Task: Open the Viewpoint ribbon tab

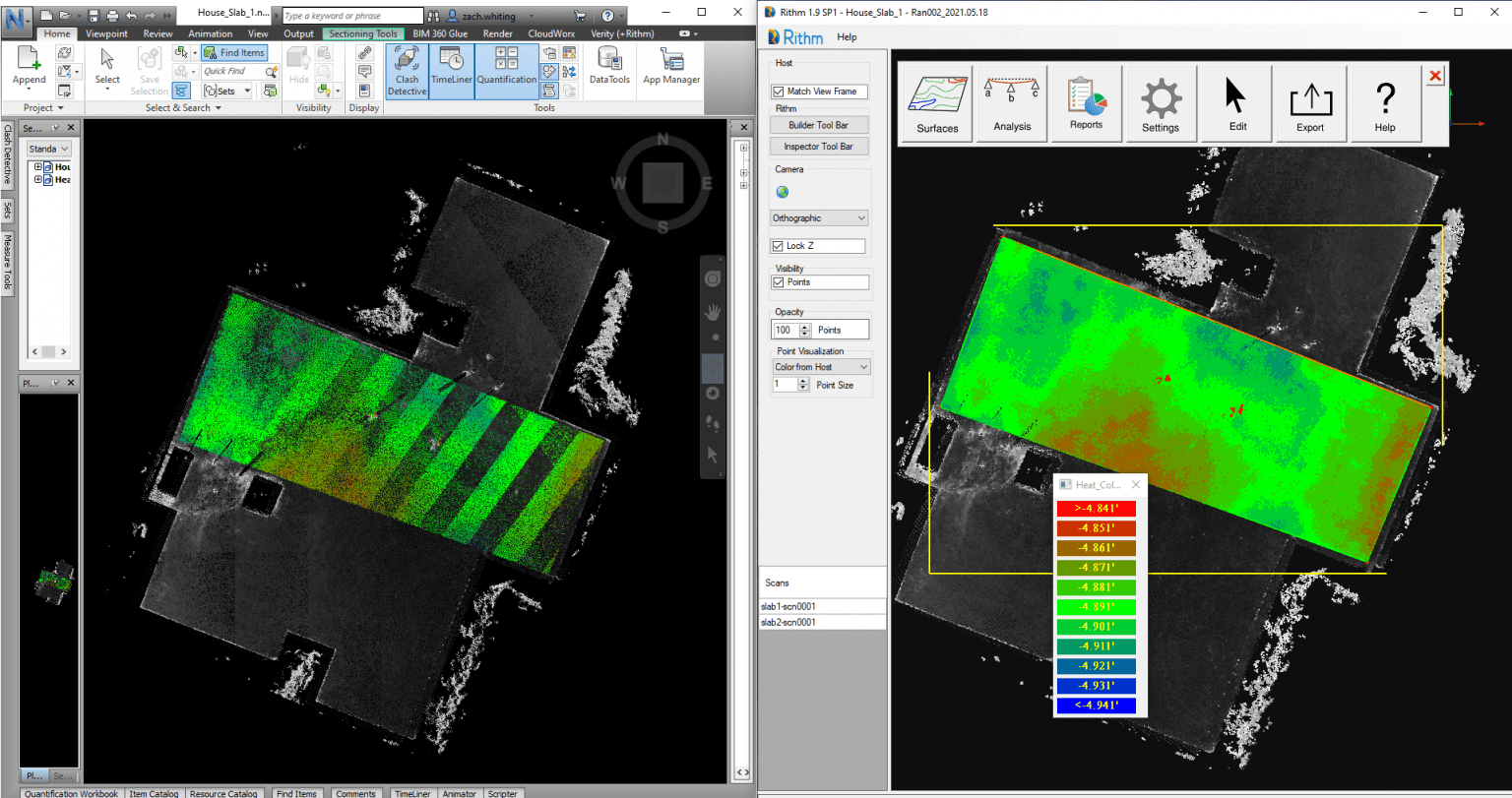Action: pyautogui.click(x=106, y=32)
